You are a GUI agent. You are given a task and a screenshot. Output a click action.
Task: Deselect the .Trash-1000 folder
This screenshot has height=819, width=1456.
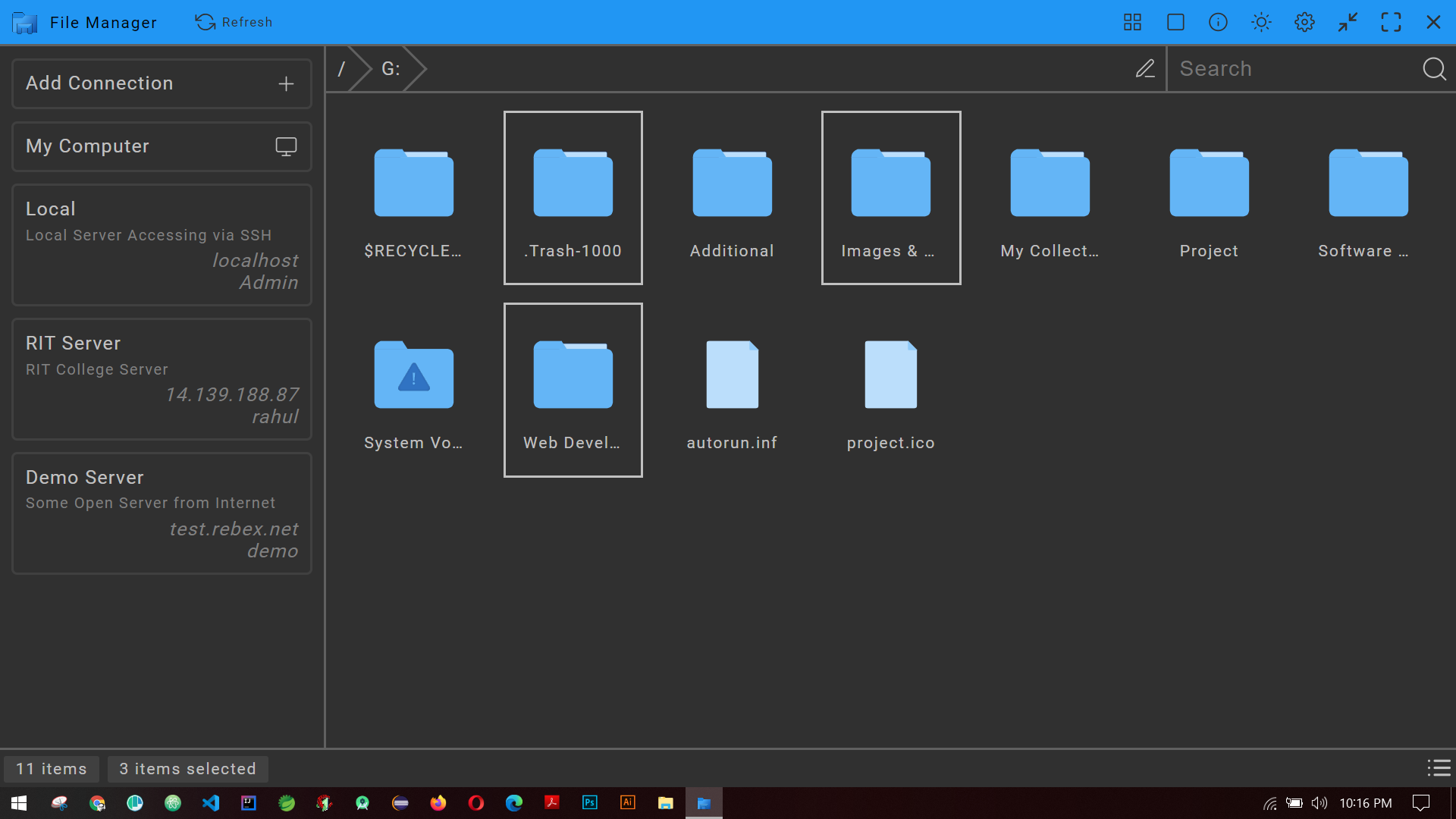(573, 197)
